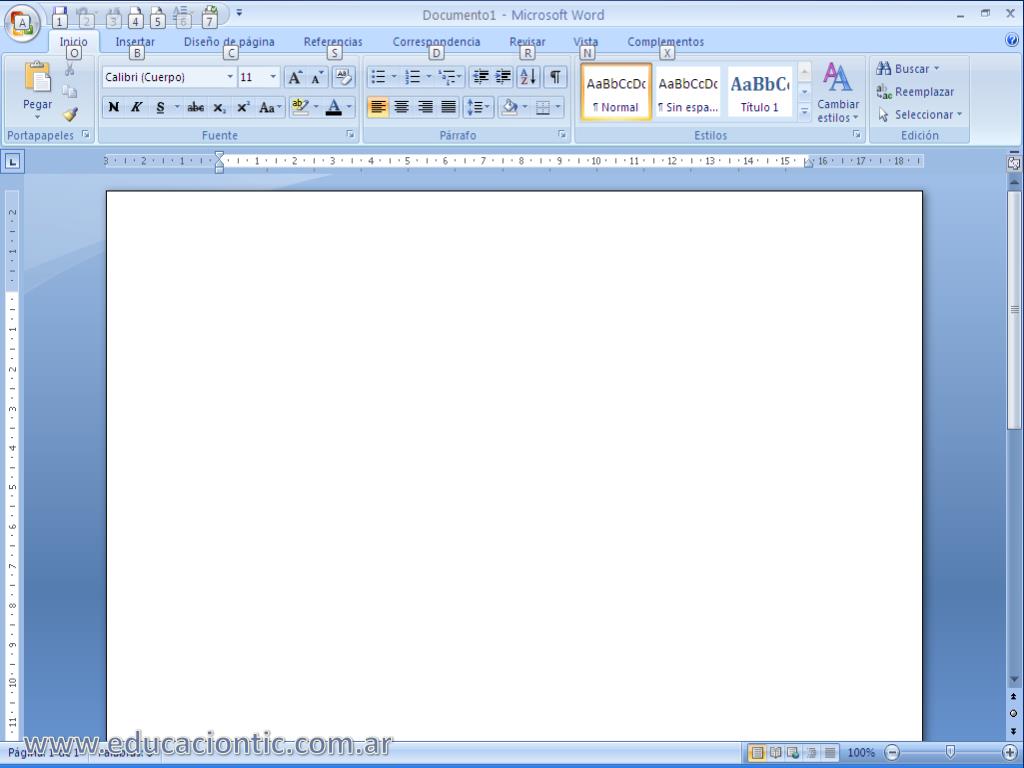The height and width of the screenshot is (768, 1024).
Task: Open Word help question mark
Action: click(1012, 40)
